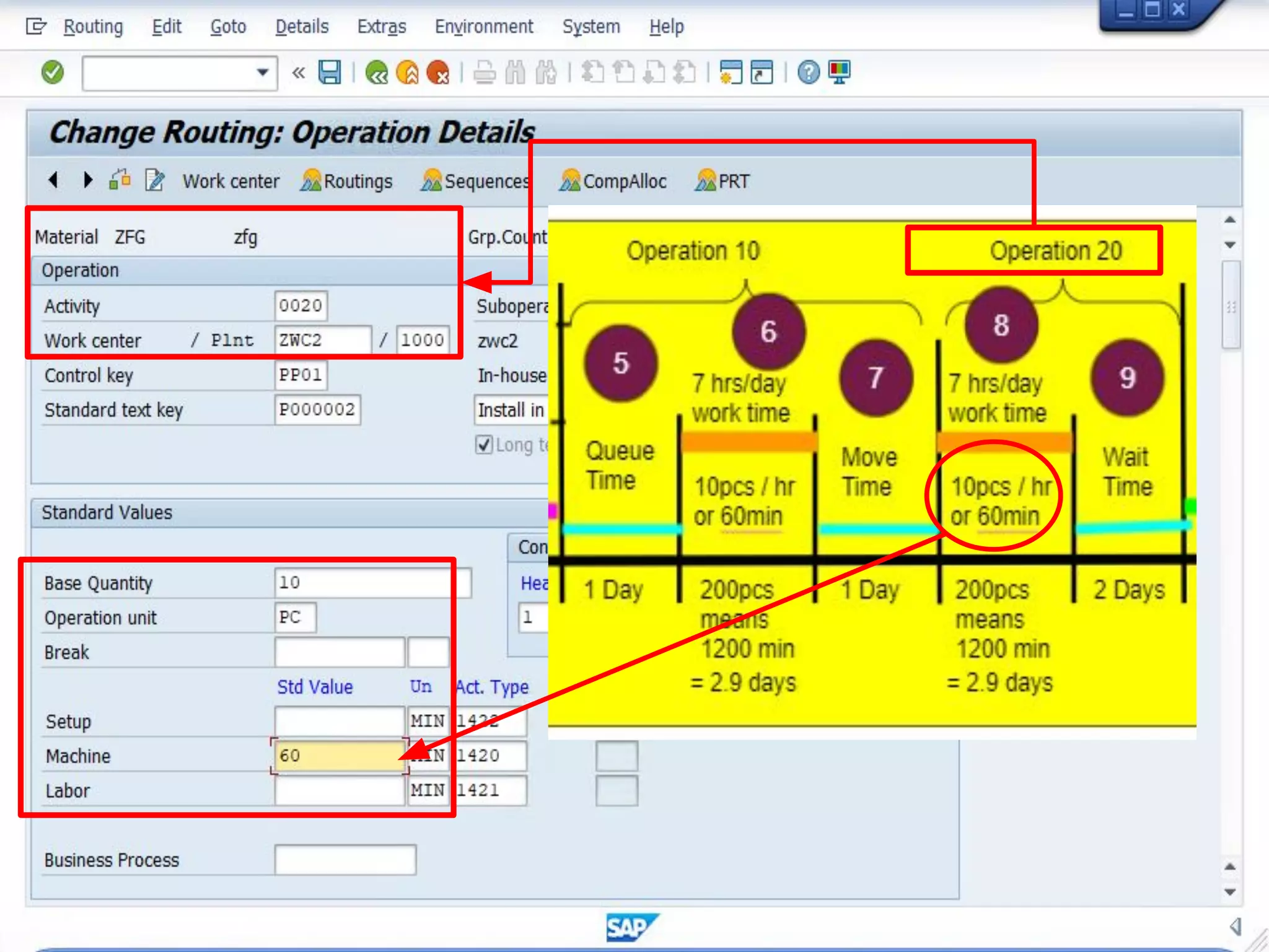Click the Help question mark icon

[808, 72]
